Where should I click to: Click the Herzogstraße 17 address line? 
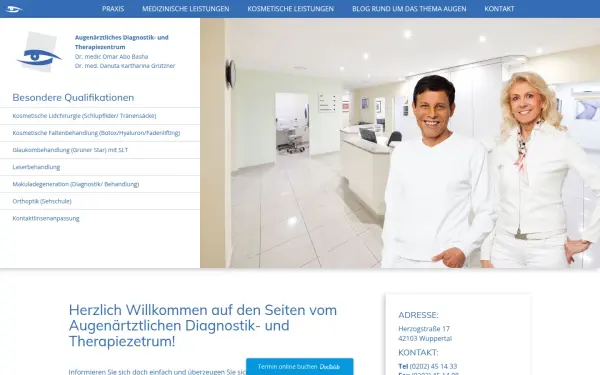coord(424,329)
